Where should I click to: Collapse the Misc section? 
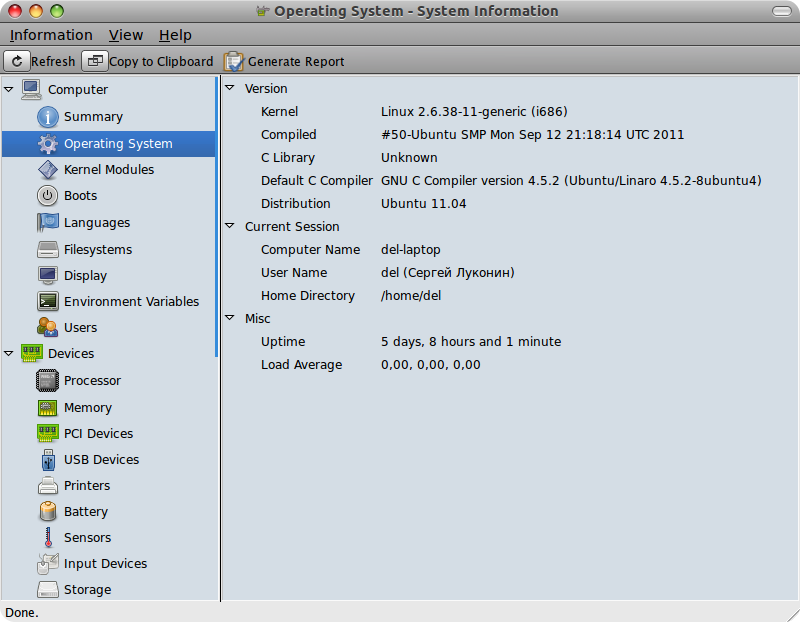[x=230, y=318]
